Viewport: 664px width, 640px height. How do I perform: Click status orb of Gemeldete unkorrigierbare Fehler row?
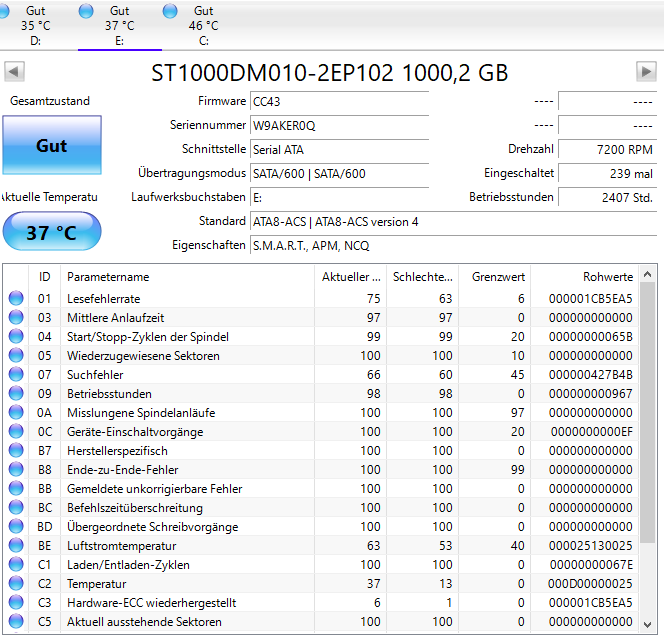point(16,488)
